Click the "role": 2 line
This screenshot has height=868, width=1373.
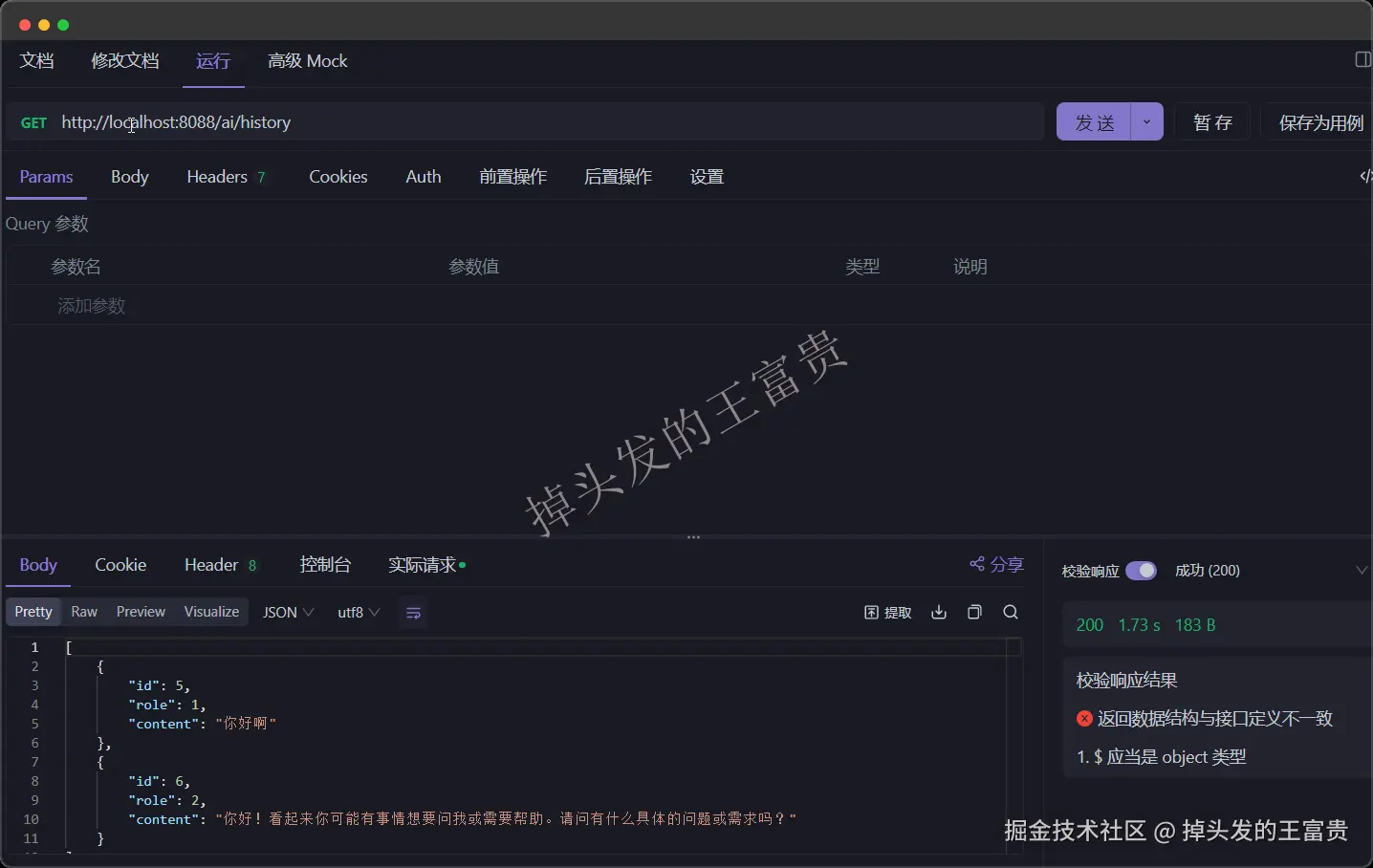coord(167,800)
